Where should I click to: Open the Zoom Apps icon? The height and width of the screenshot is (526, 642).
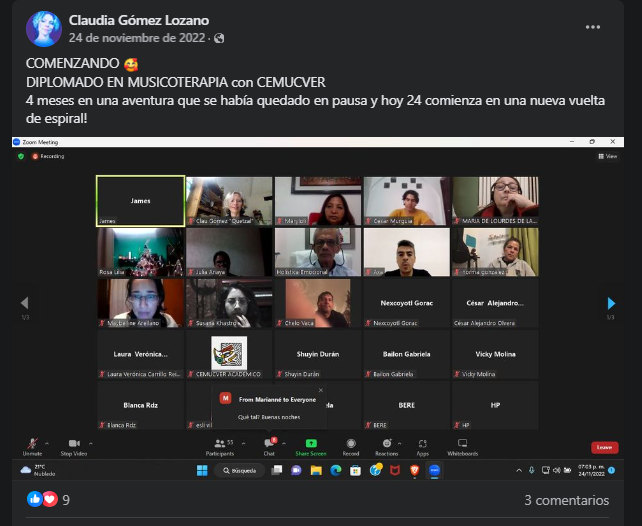(423, 443)
